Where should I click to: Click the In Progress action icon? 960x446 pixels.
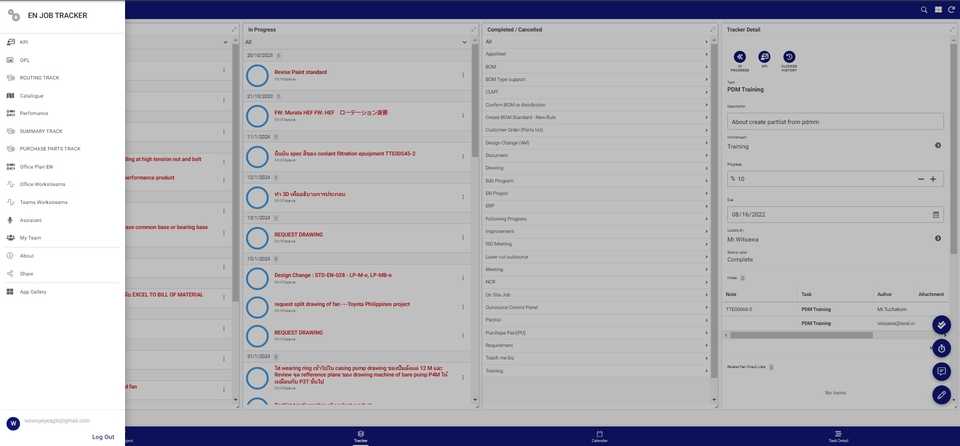pos(740,57)
